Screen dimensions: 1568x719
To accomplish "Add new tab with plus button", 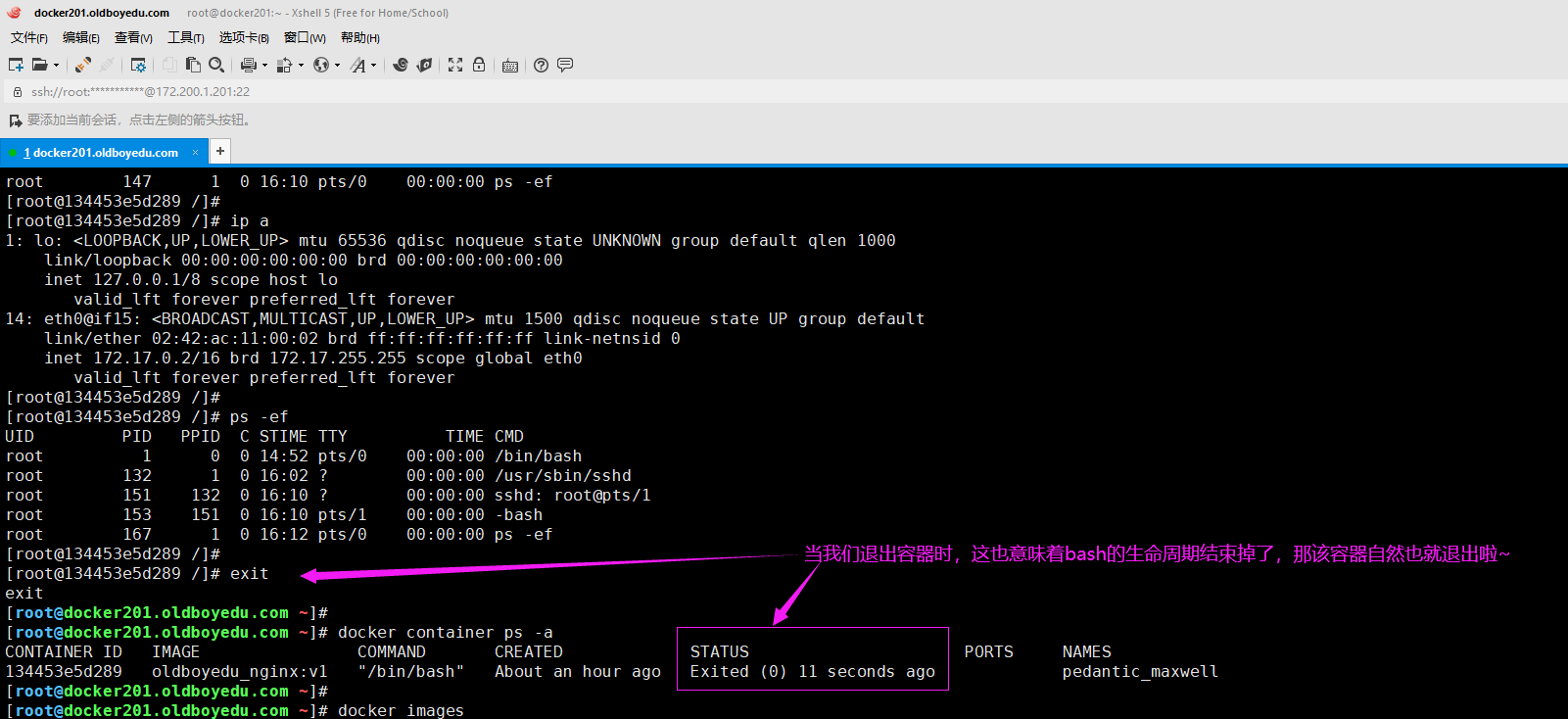I will 220,151.
